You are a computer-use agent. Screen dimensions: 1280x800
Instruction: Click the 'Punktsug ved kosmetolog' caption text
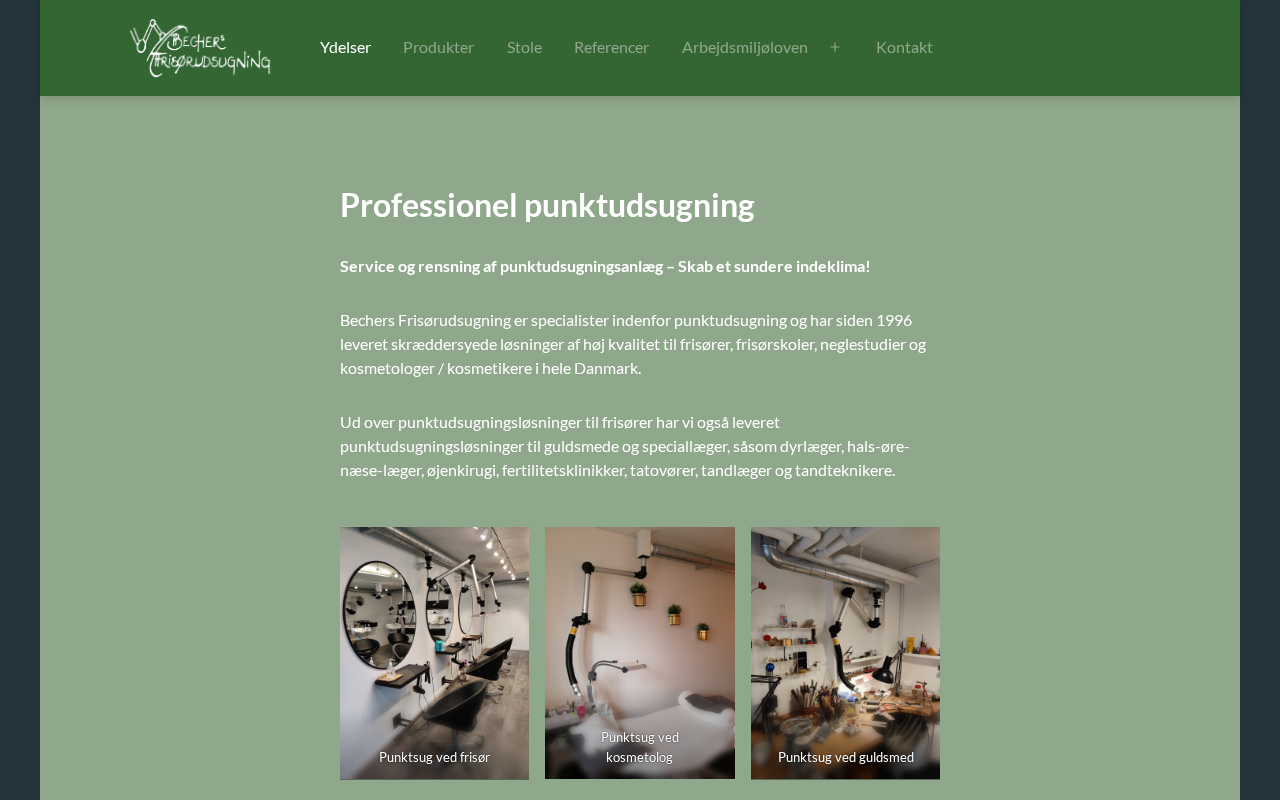[x=640, y=747]
